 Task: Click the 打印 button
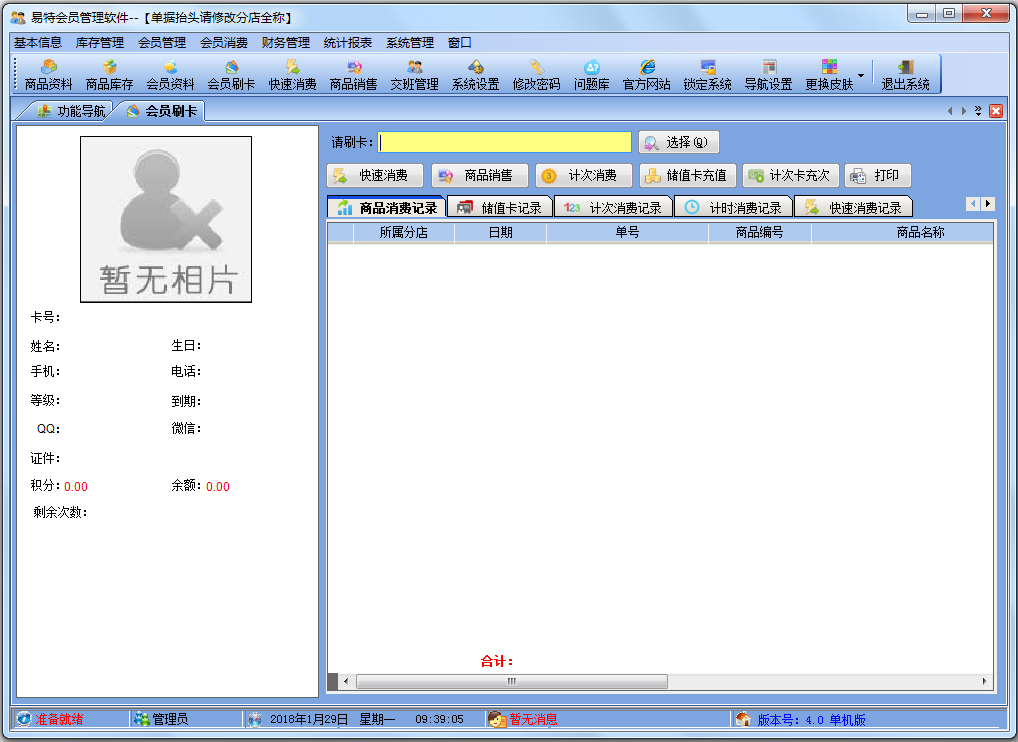coord(877,175)
